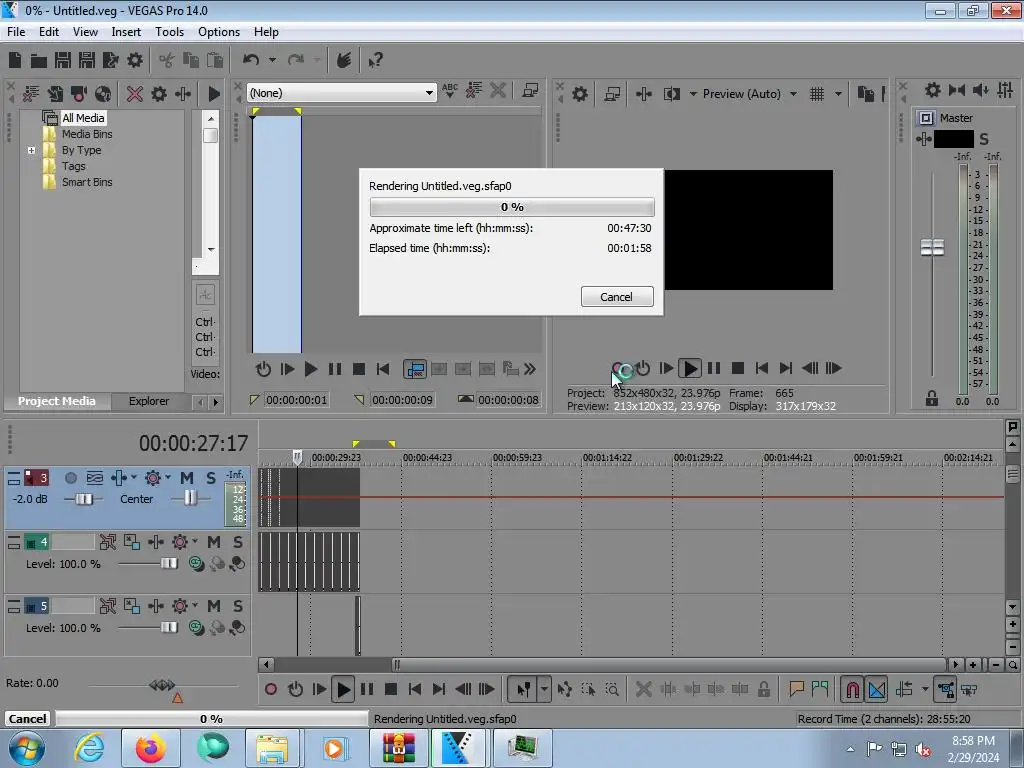Cancel rendering in the dialog
Screen dimensions: 1024x768
[x=616, y=296]
